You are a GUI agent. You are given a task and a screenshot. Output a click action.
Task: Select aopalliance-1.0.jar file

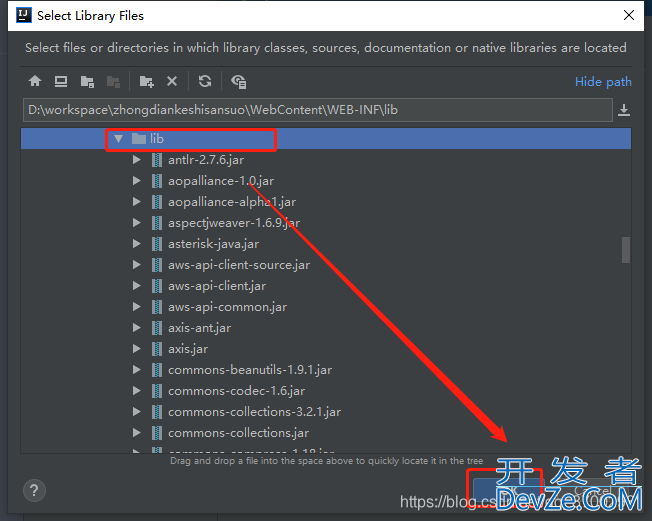[221, 181]
